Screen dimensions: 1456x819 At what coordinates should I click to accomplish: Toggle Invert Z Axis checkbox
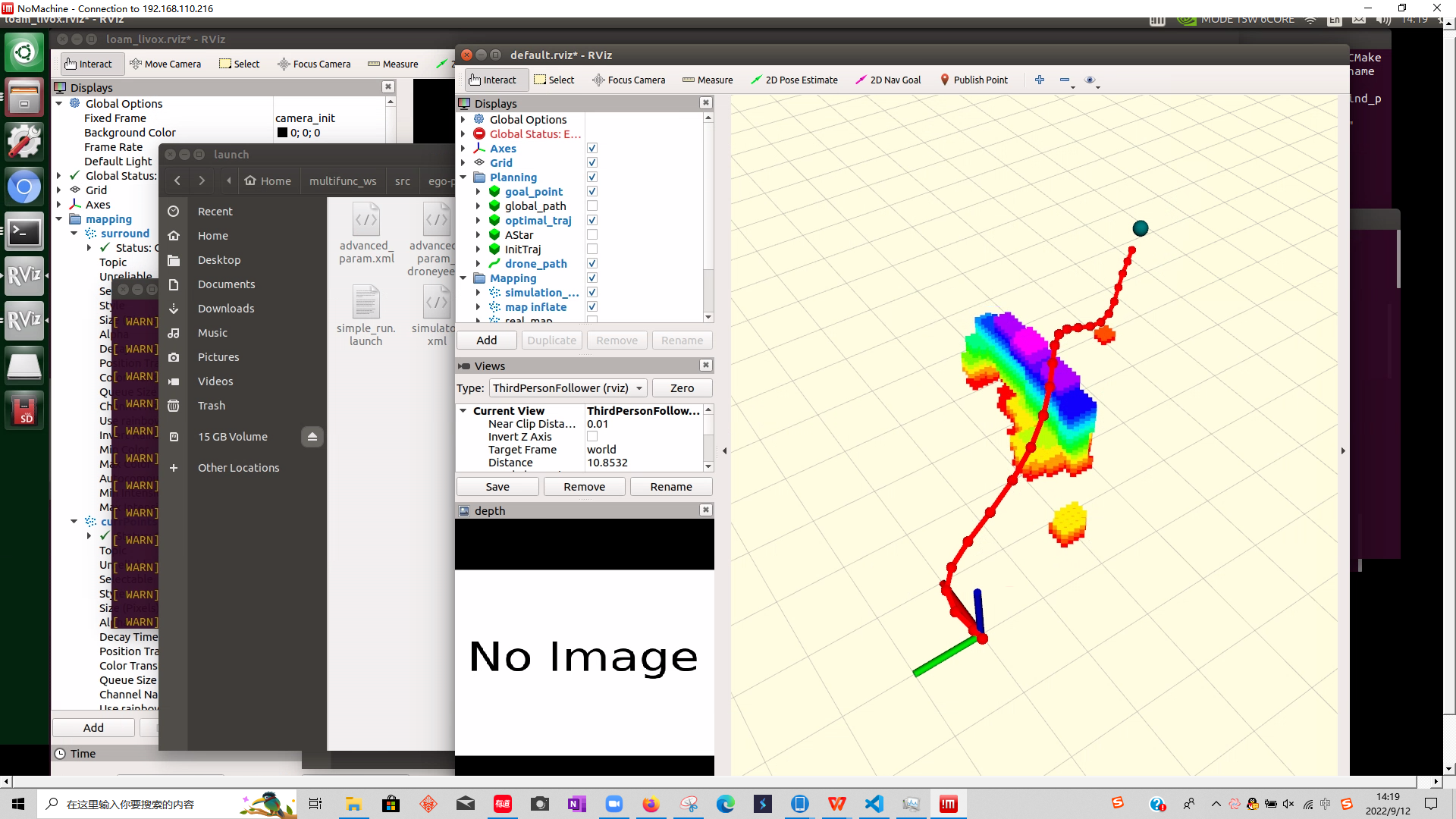click(x=592, y=437)
